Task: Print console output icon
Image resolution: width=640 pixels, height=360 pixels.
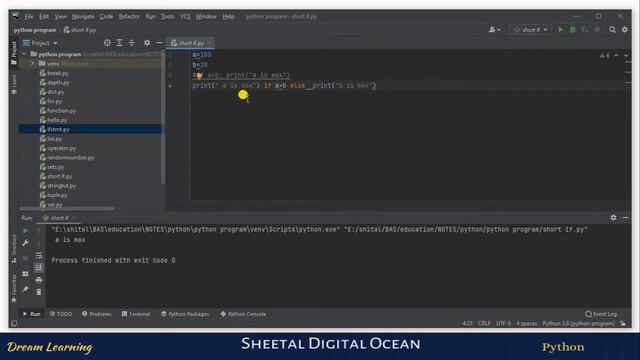Action: coord(39,280)
